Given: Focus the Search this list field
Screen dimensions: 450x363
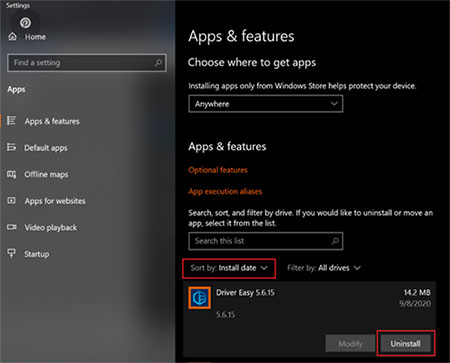Looking at the screenshot, I should pyautogui.click(x=266, y=241).
